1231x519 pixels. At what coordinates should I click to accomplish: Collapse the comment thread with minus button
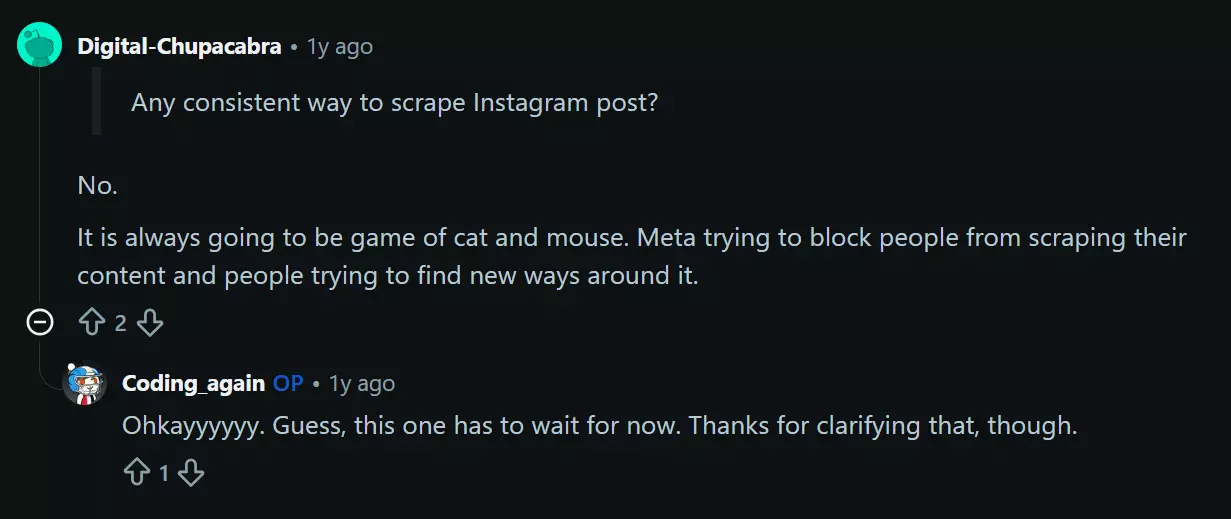point(40,322)
